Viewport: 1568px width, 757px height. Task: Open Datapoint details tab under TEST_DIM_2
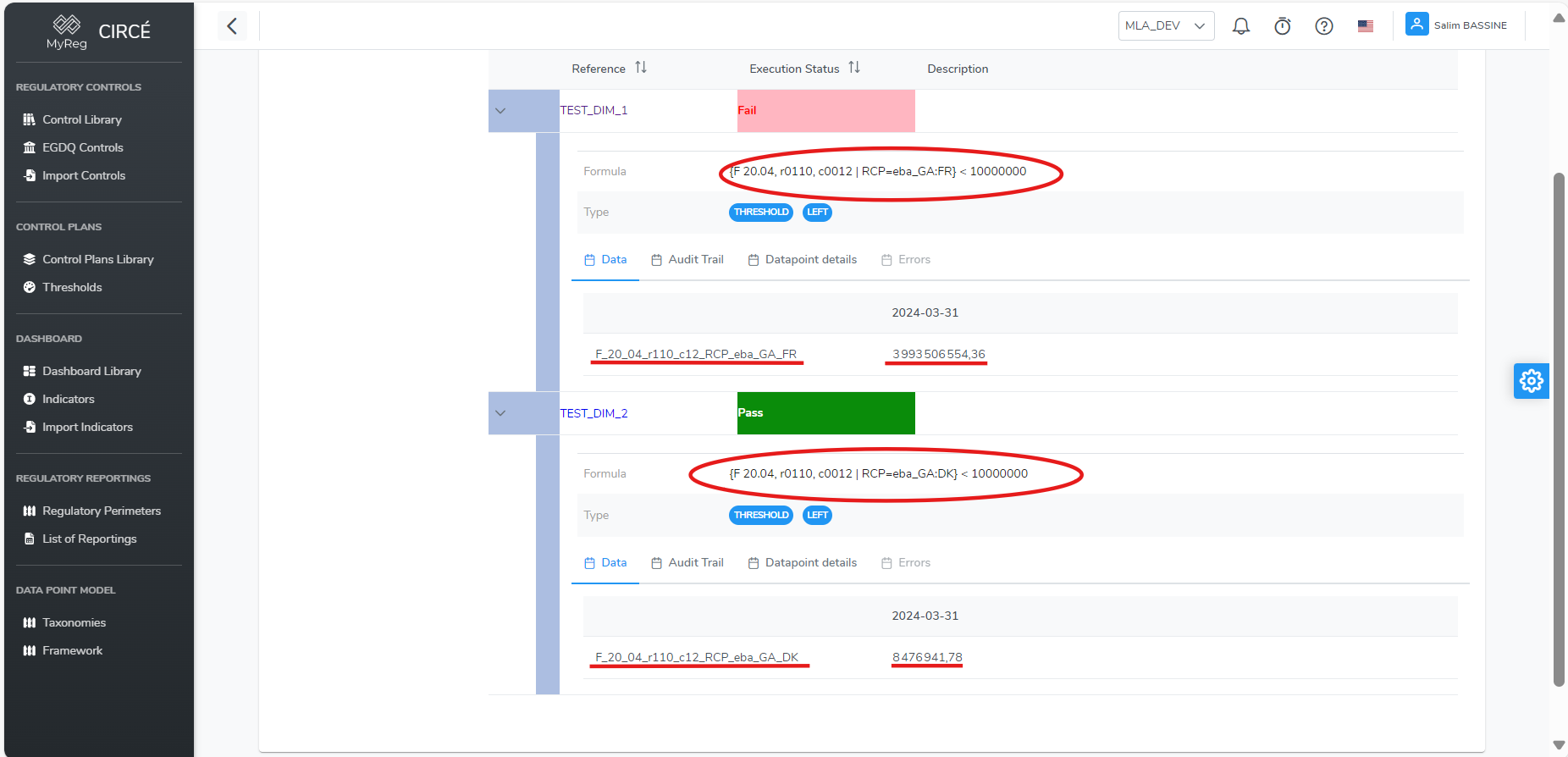[802, 563]
